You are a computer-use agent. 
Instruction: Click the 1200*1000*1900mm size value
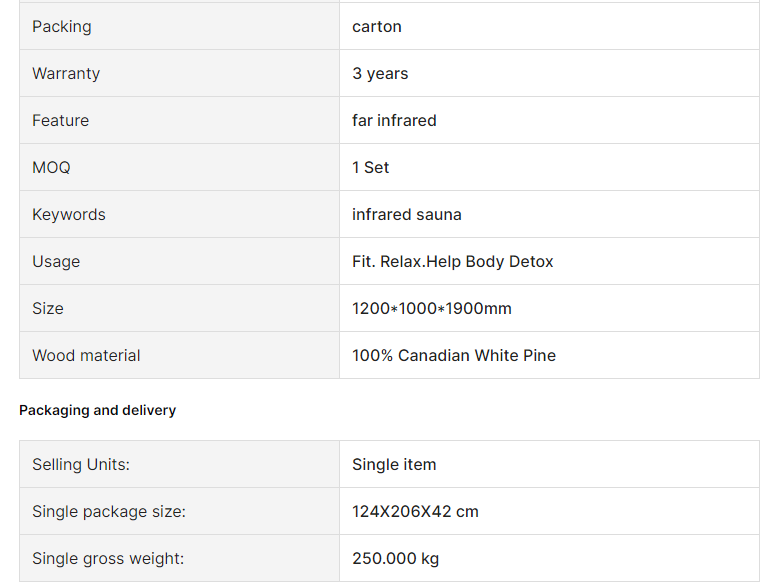432,309
